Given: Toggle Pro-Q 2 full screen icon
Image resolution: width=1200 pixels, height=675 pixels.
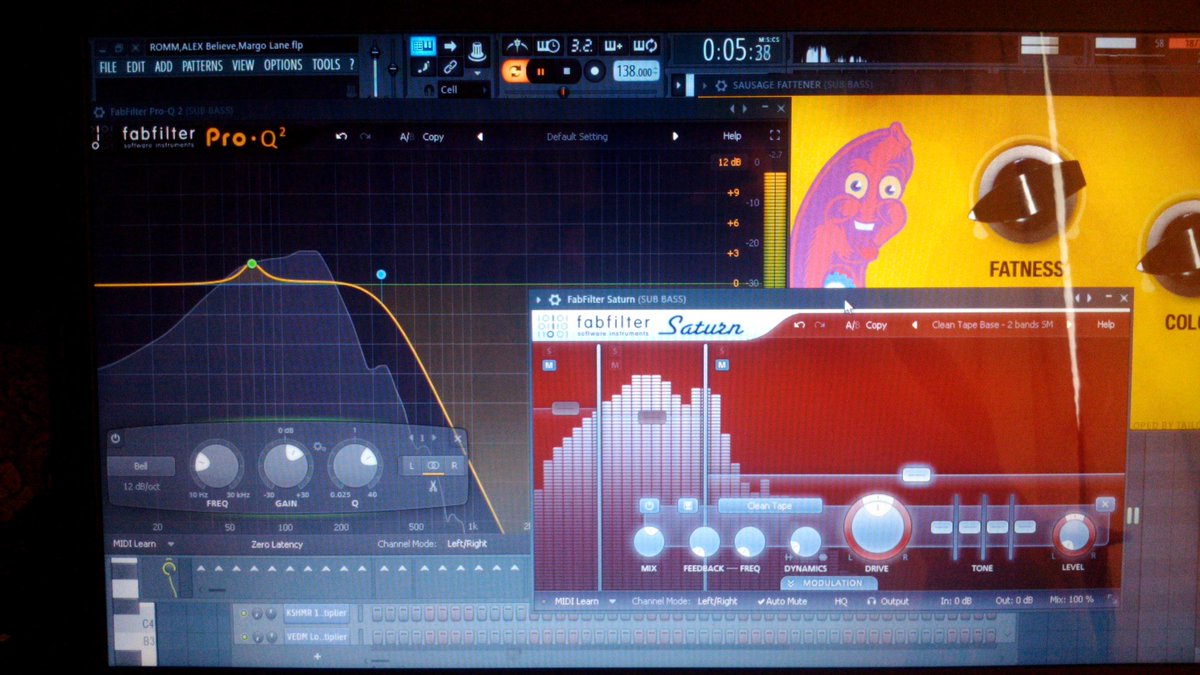Looking at the screenshot, I should pyautogui.click(x=774, y=135).
